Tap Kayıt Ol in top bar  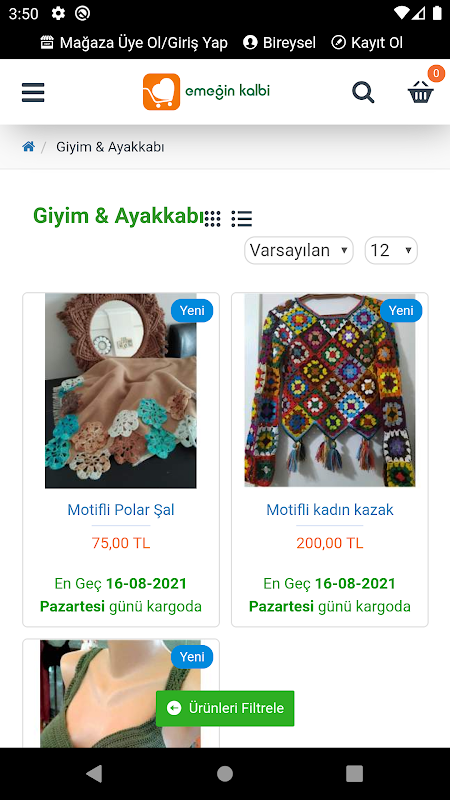(x=367, y=42)
